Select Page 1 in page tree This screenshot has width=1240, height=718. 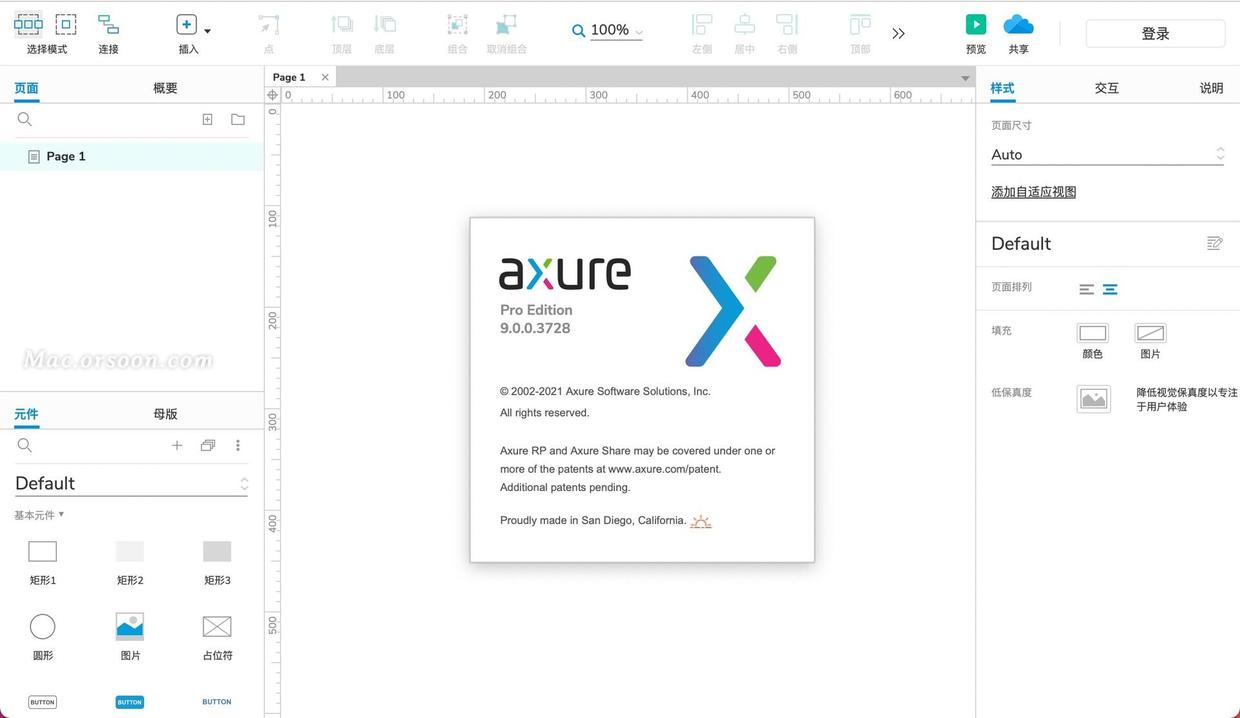tap(132, 156)
